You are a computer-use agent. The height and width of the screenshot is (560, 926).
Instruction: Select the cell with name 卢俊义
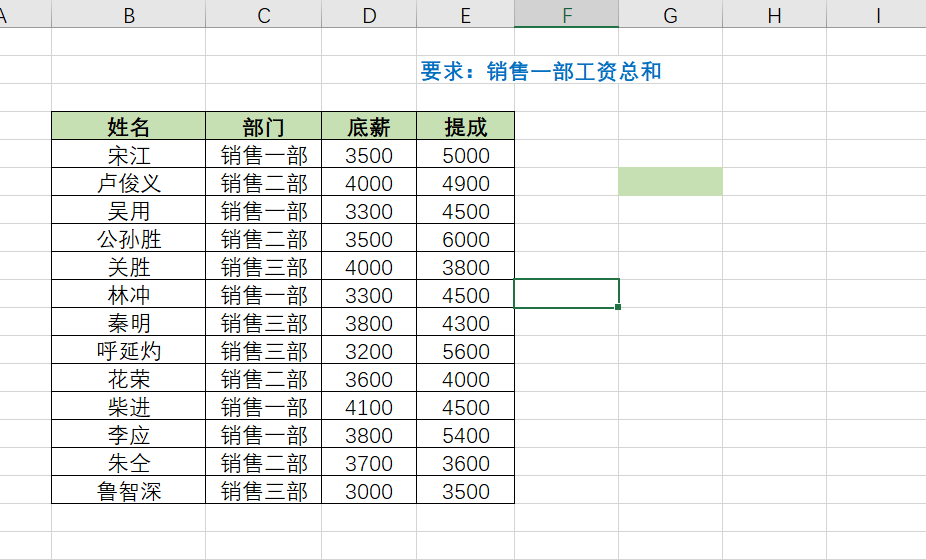click(129, 182)
